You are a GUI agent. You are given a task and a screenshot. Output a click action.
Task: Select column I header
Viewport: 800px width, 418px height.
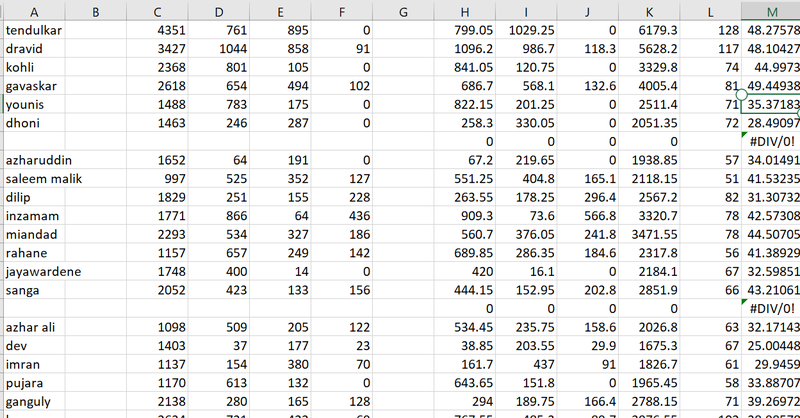tap(526, 12)
